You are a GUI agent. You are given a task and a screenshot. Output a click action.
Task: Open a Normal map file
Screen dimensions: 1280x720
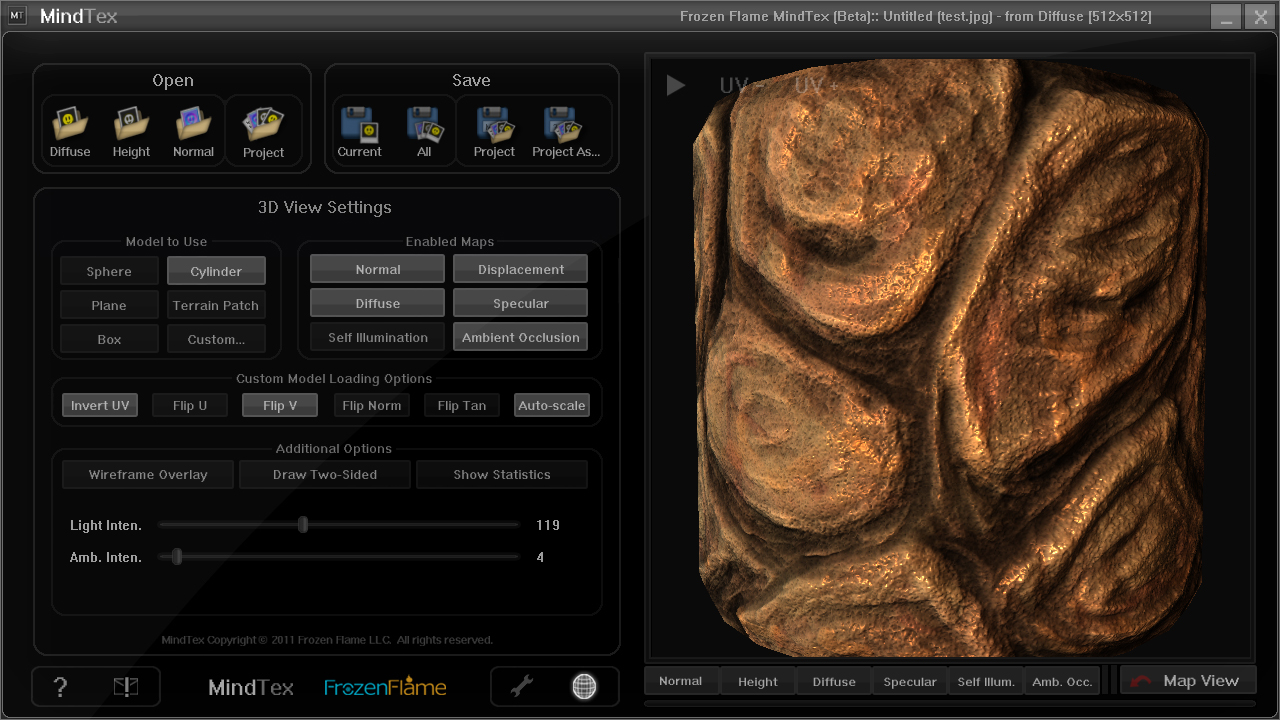click(x=193, y=132)
